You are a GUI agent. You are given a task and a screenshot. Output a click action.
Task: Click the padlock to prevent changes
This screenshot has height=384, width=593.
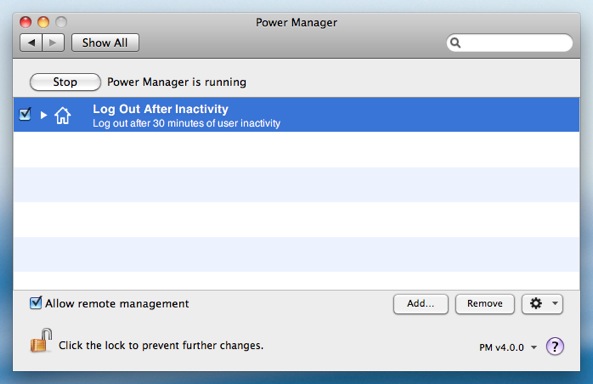point(41,340)
